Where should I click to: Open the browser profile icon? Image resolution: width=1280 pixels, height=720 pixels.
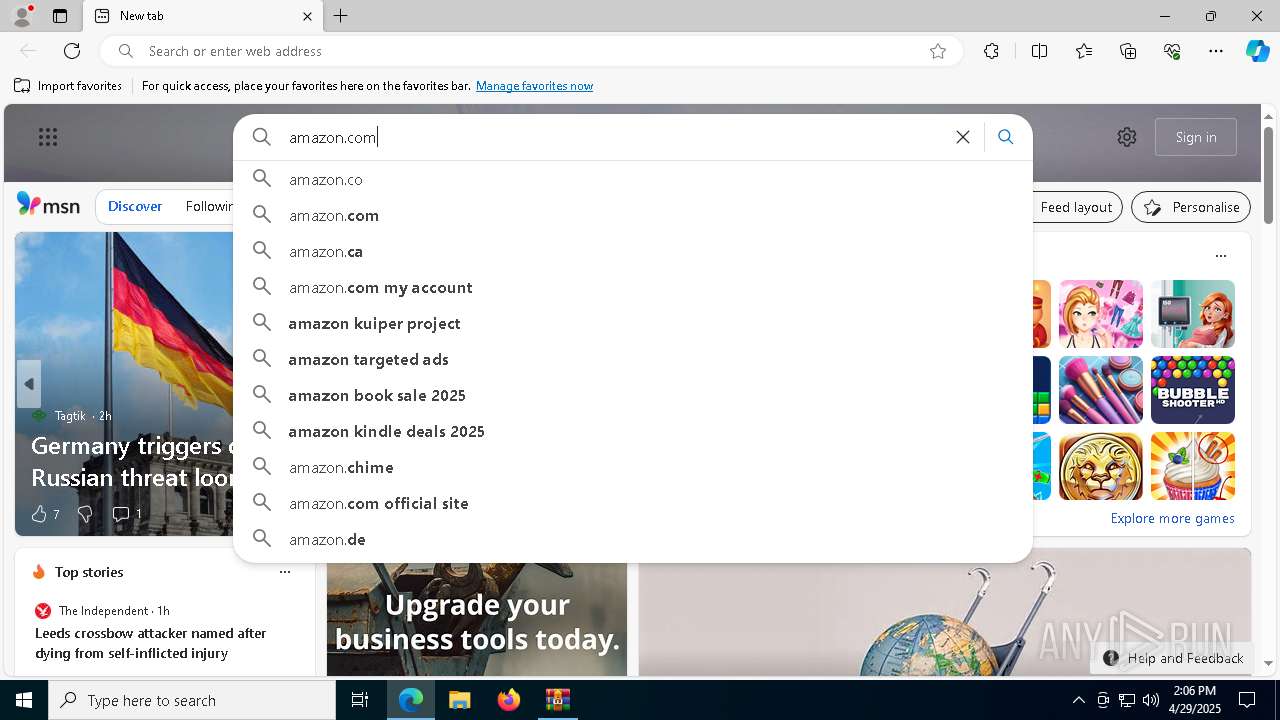[x=22, y=16]
